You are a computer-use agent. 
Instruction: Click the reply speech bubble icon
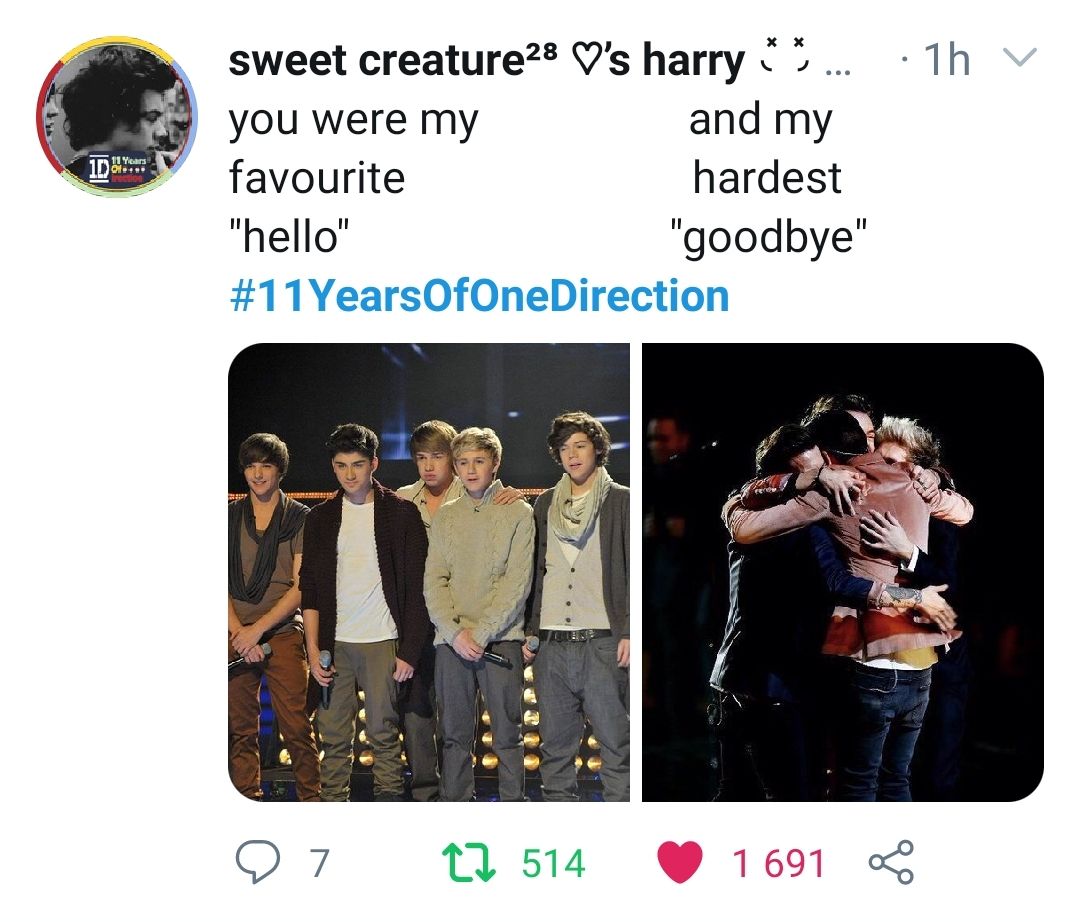point(258,862)
